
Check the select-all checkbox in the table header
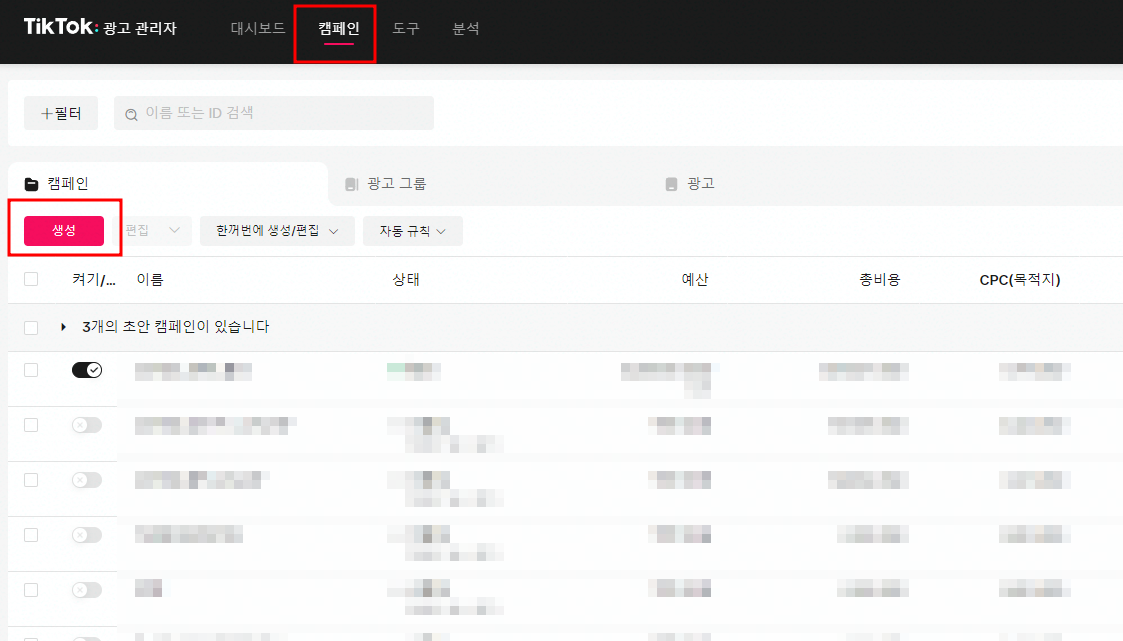[x=29, y=279]
